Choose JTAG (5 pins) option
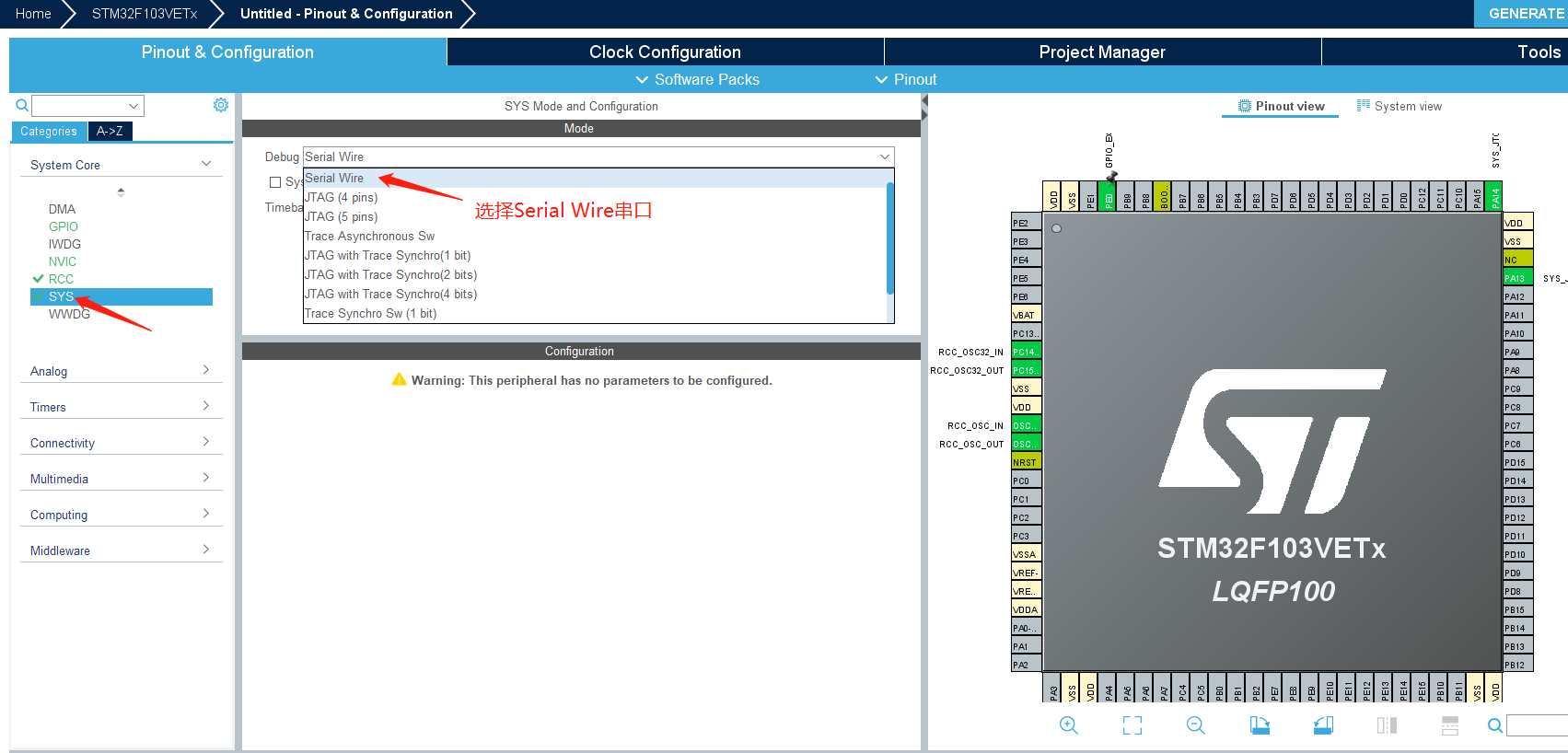Screen dimensions: 1568x753 pyautogui.click(x=594, y=216)
